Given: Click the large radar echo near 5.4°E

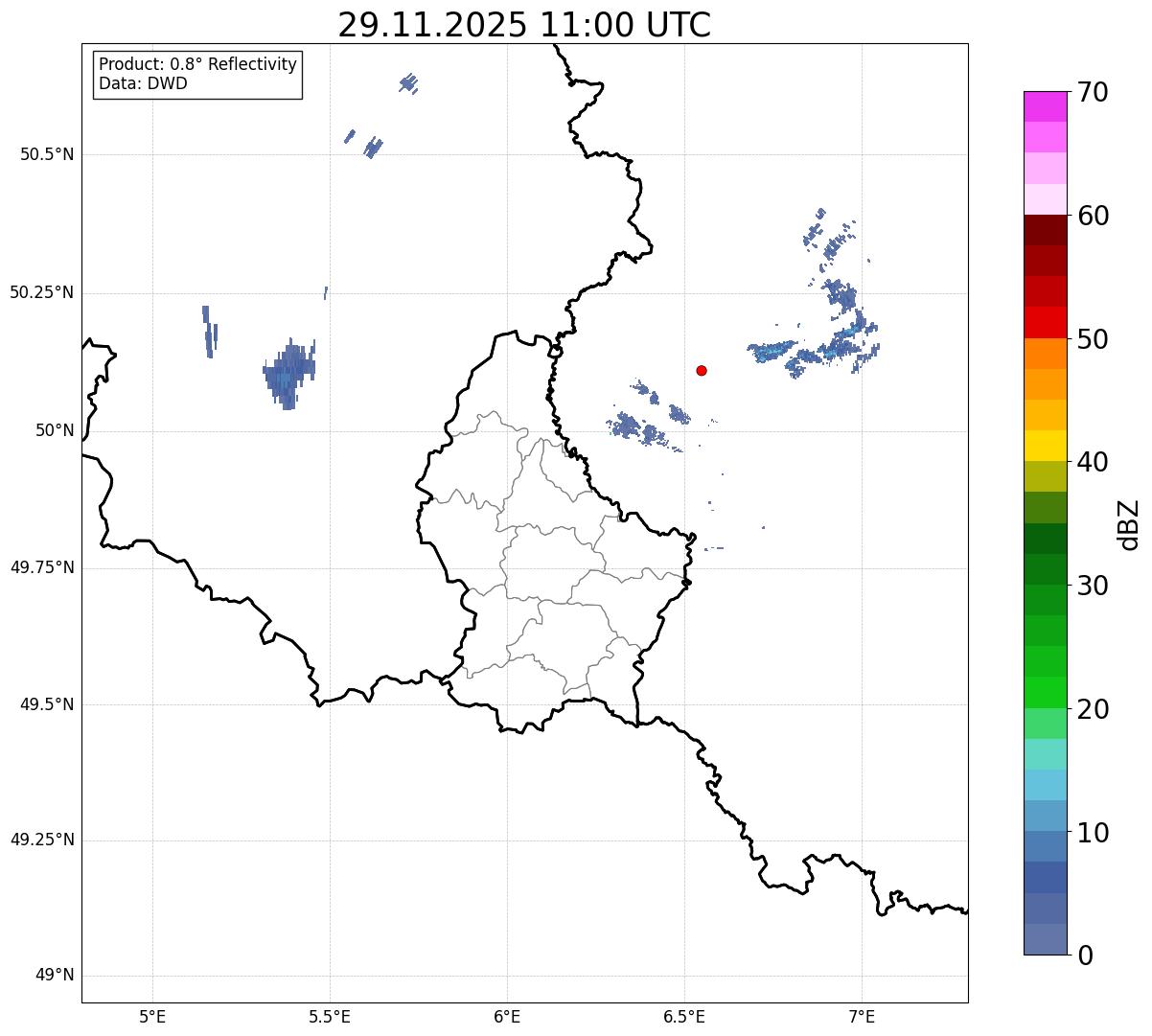Looking at the screenshot, I should click(x=288, y=374).
